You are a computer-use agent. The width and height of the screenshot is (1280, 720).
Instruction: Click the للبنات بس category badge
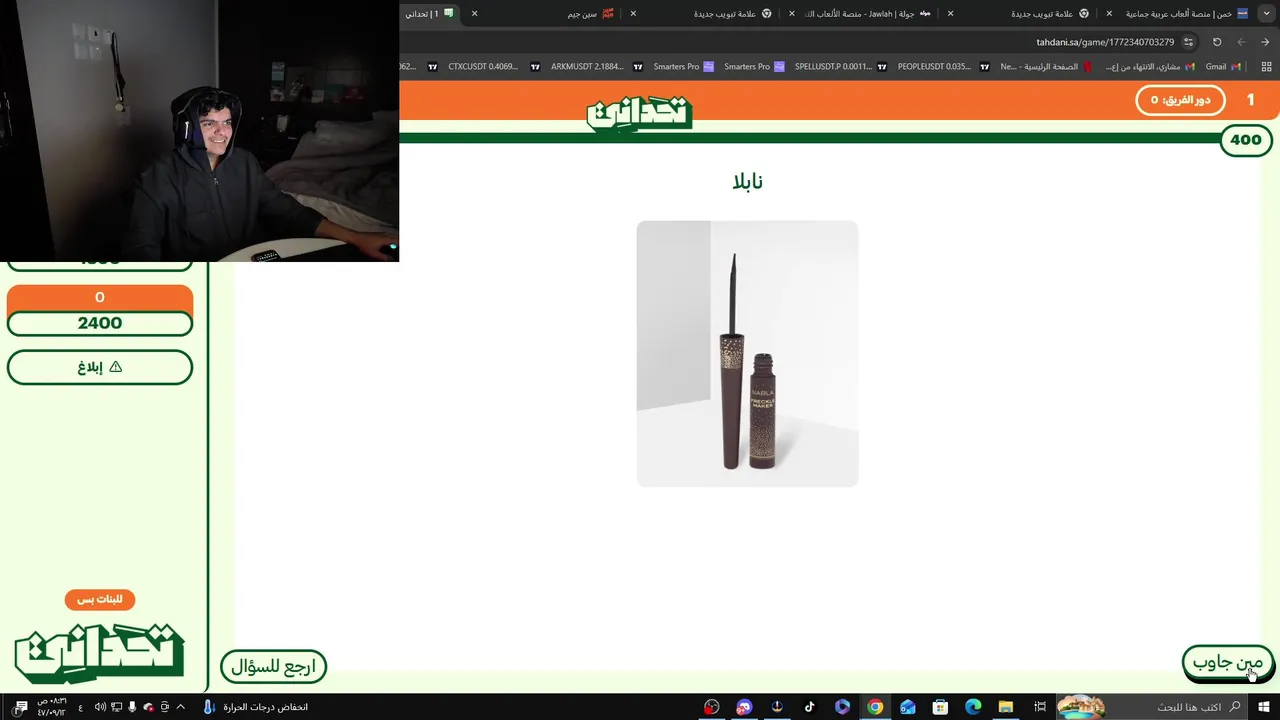click(x=100, y=599)
